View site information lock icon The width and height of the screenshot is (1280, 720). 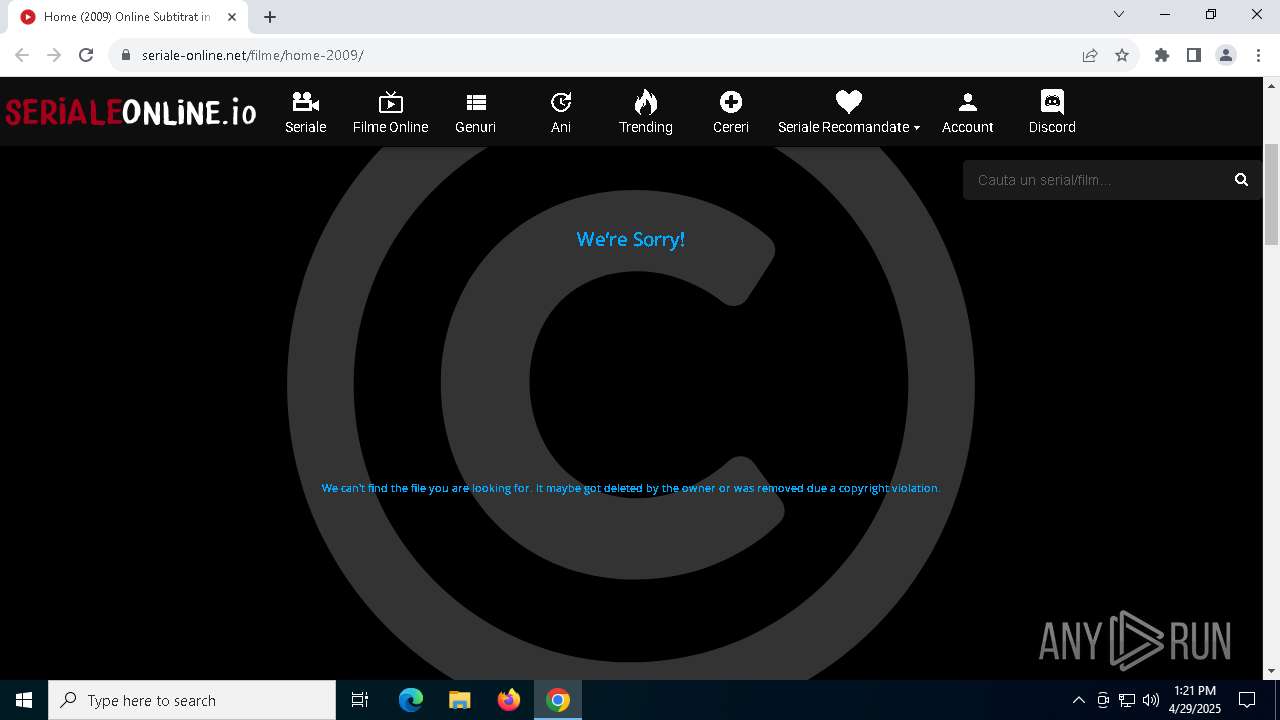tap(126, 55)
